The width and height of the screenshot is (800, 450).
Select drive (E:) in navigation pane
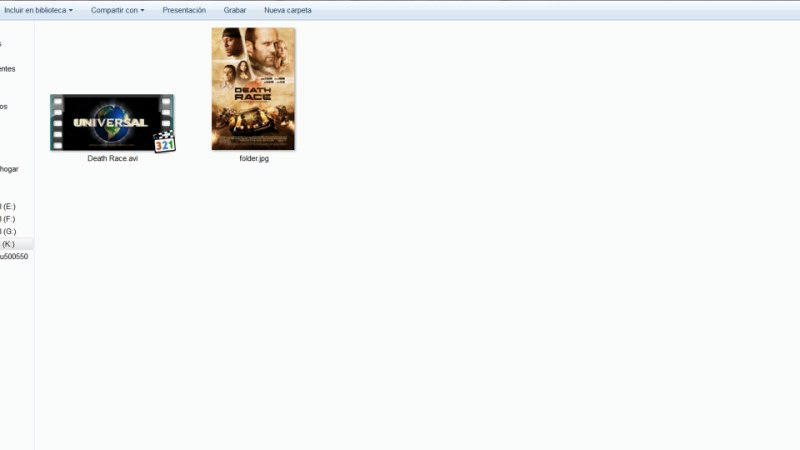[x=8, y=207]
